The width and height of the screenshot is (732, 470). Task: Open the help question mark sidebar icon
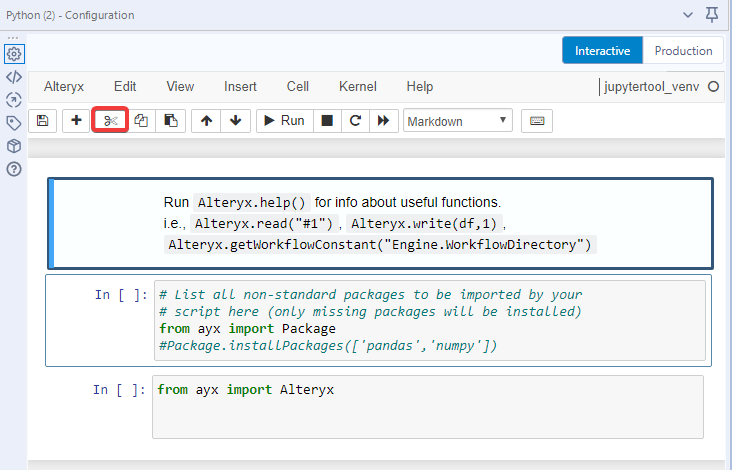[14, 168]
